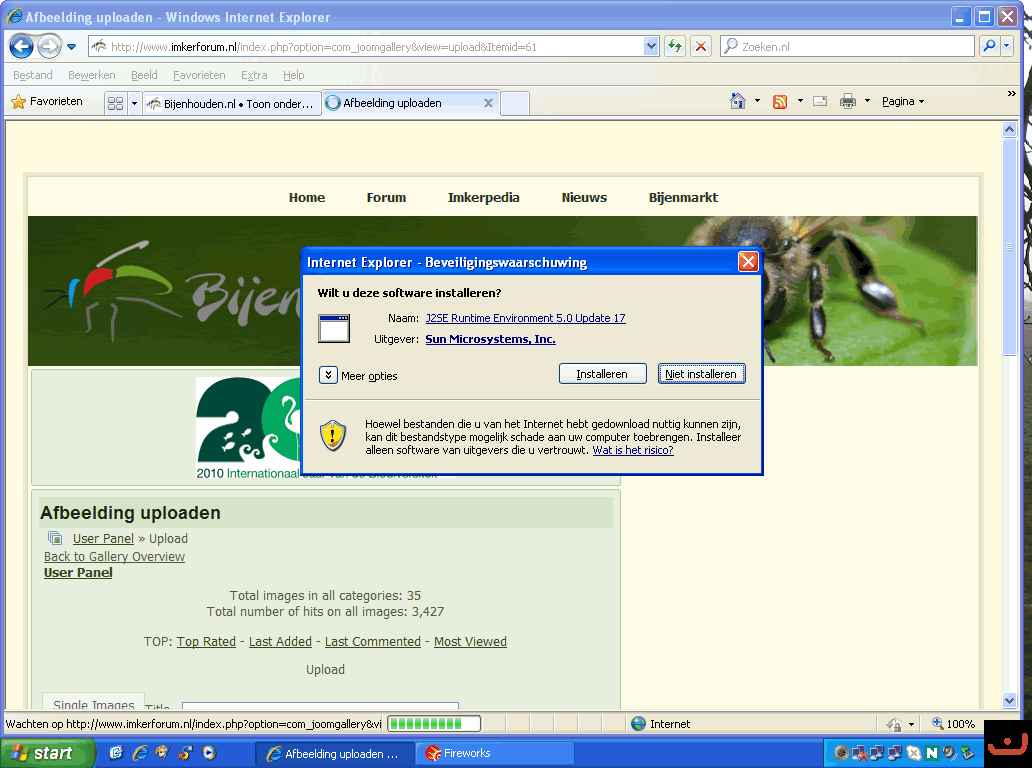Click the Installeren button
Image resolution: width=1032 pixels, height=768 pixels.
click(x=602, y=374)
